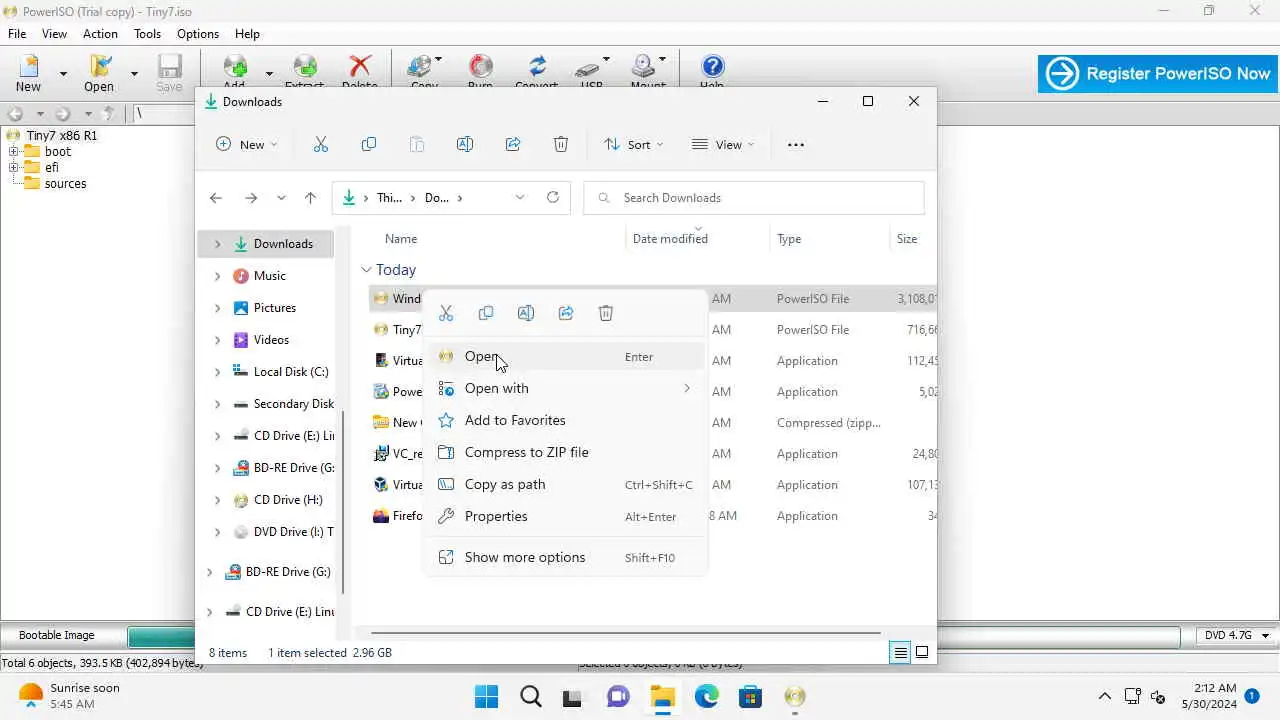Screen dimensions: 1280x720
Task: Open the Sort dropdown
Action: (x=634, y=144)
